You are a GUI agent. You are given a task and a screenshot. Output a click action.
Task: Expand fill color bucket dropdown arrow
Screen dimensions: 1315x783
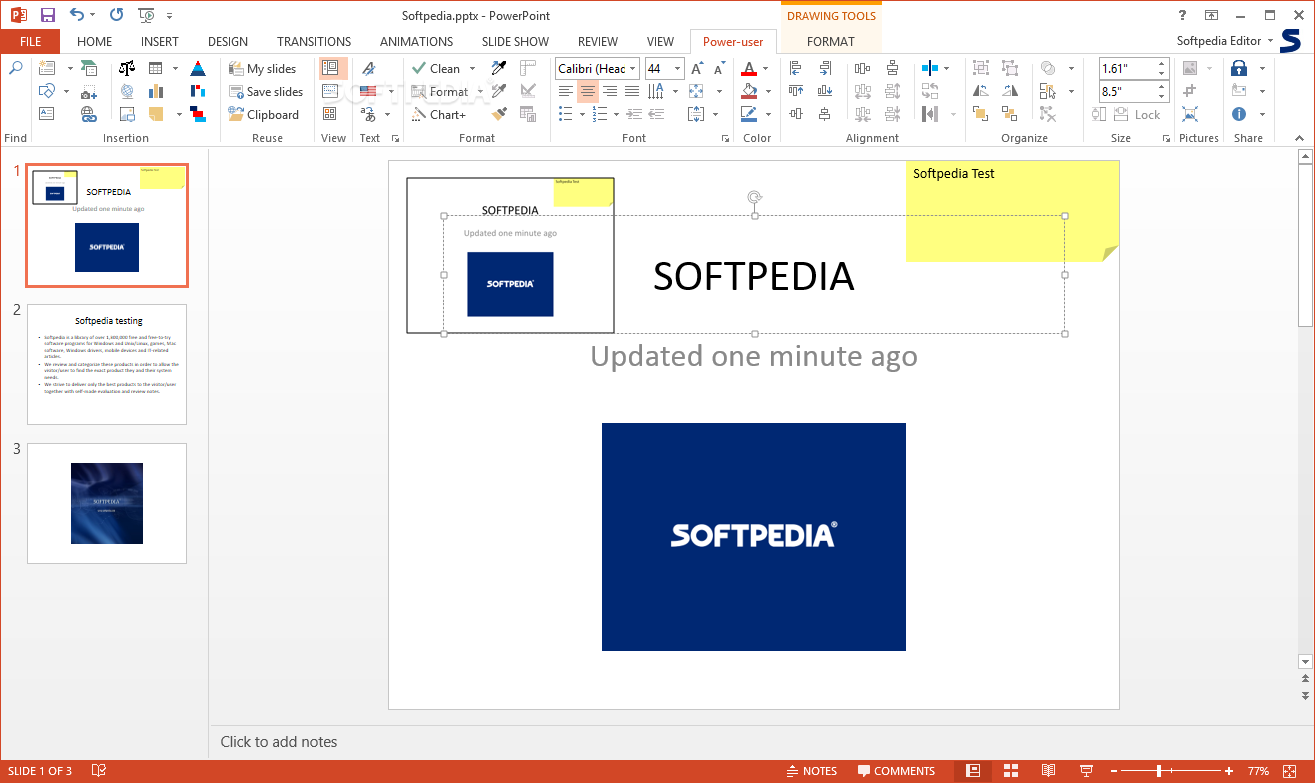768,91
